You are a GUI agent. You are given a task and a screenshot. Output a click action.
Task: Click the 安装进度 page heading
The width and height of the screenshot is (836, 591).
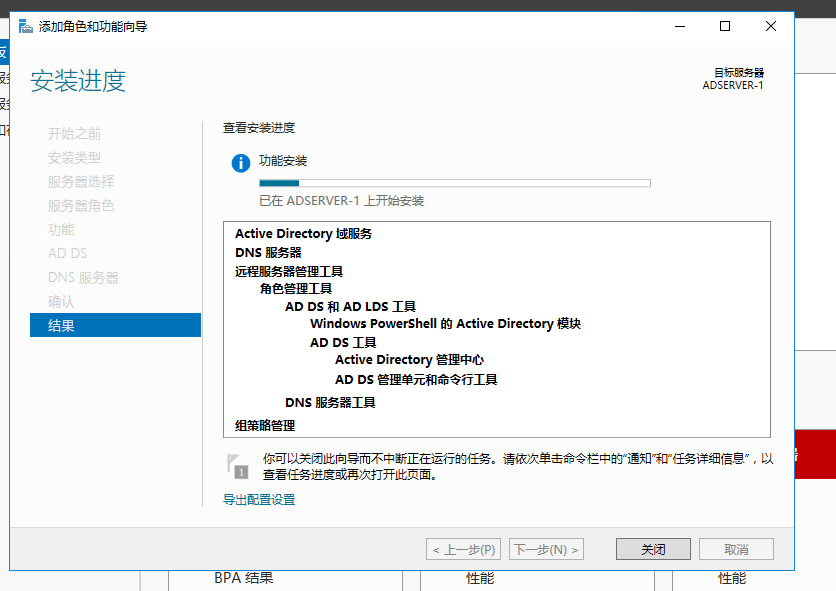[x=78, y=81]
